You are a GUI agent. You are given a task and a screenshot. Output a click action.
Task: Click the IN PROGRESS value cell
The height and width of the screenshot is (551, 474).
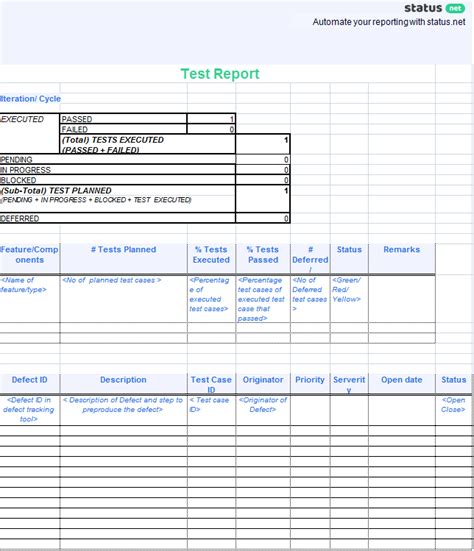pyautogui.click(x=263, y=169)
